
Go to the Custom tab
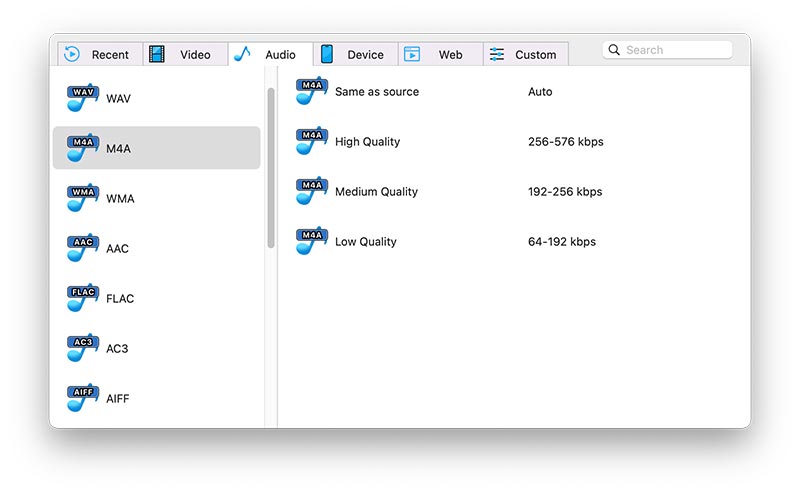click(525, 55)
